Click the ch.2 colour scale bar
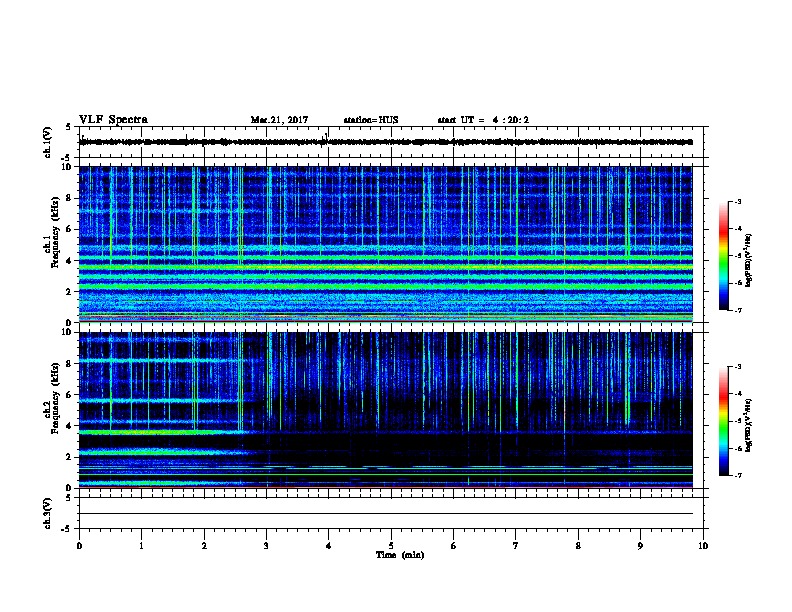The width and height of the screenshot is (792, 612). tap(723, 421)
